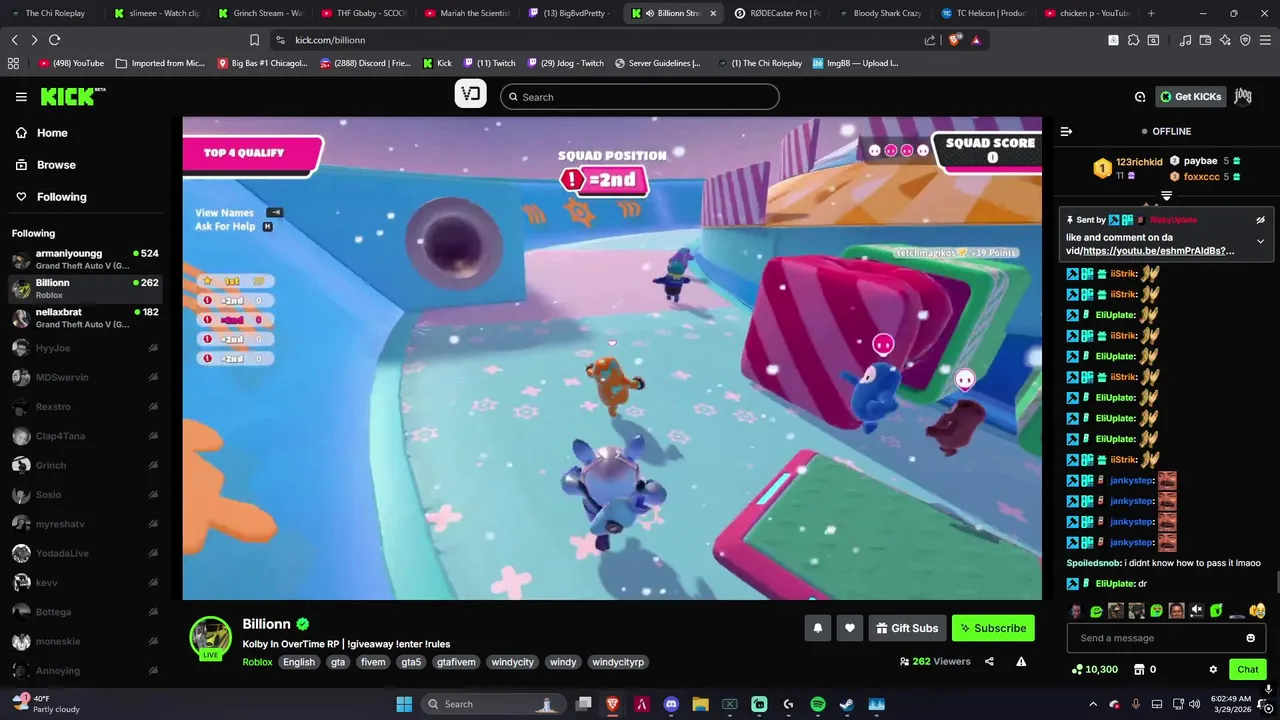Open the profile avatar menu
This screenshot has width=1280, height=720.
click(1243, 97)
